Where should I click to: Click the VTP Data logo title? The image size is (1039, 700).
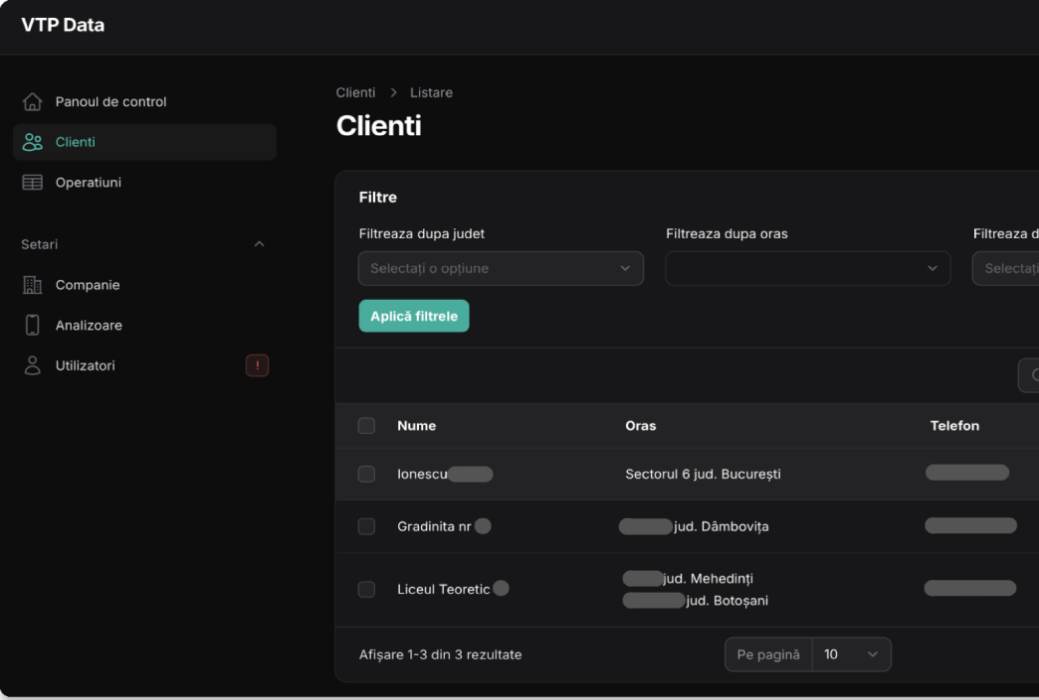point(63,25)
